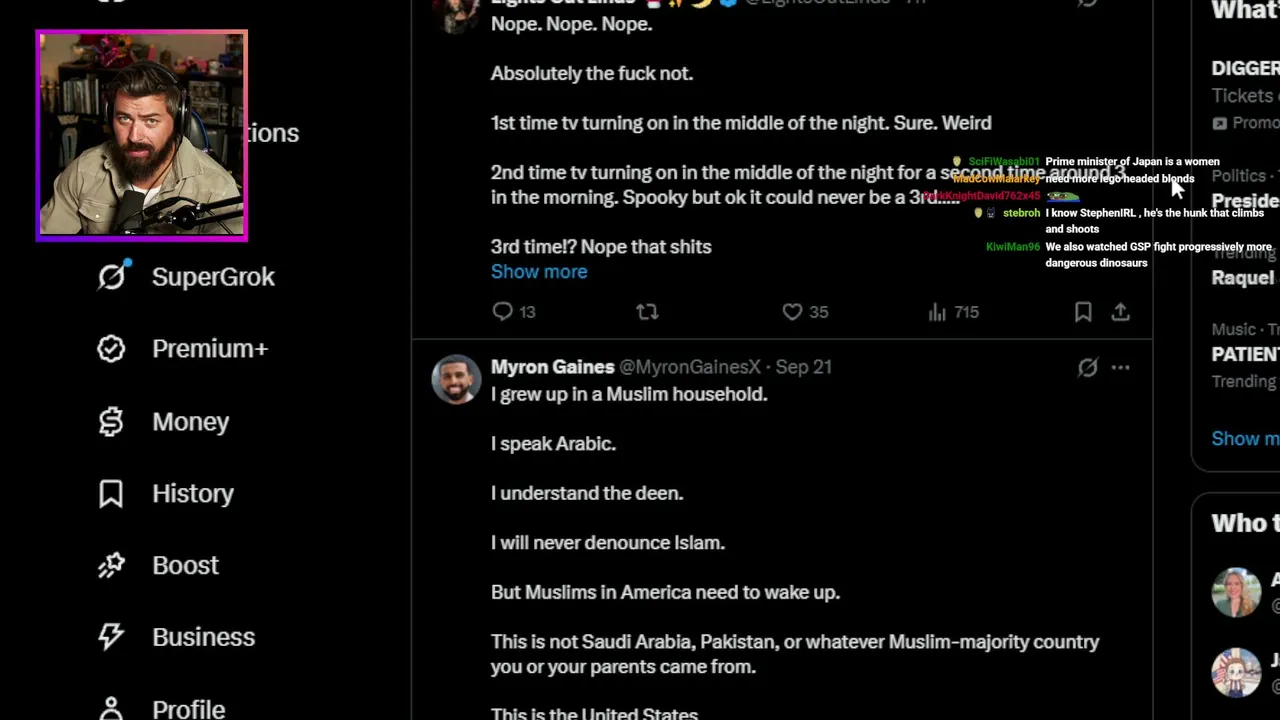Select Boost in sidebar
The image size is (1280, 720).
tap(158, 565)
